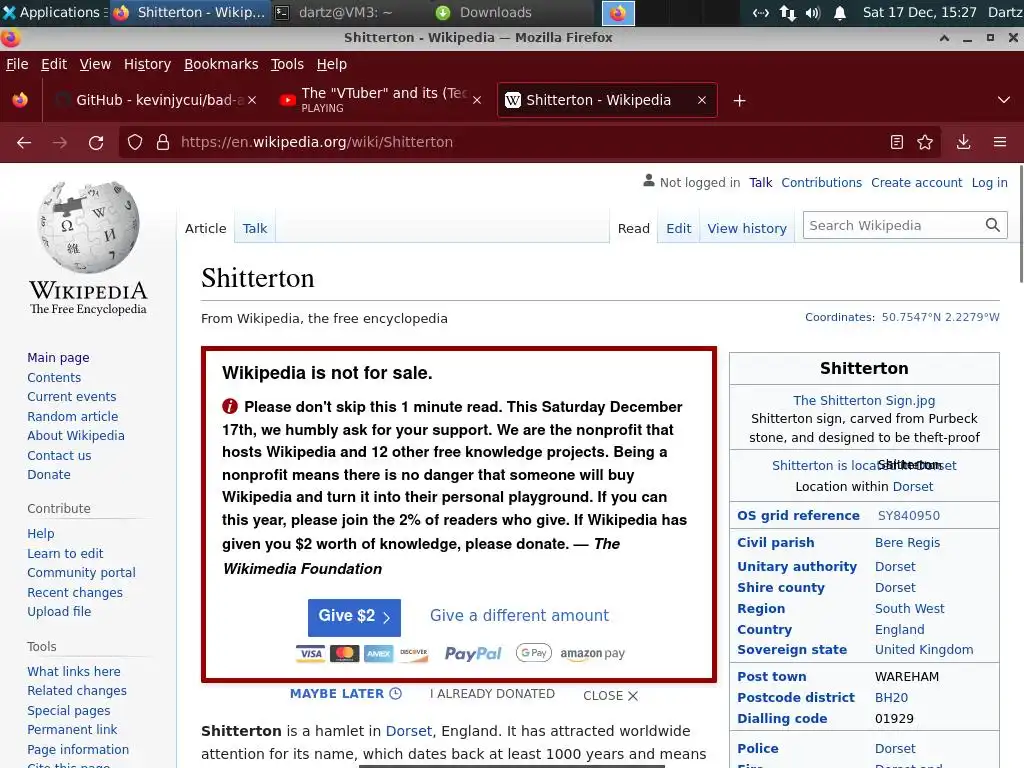Click the South West region link
This screenshot has height=768, width=1024.
pos(910,609)
